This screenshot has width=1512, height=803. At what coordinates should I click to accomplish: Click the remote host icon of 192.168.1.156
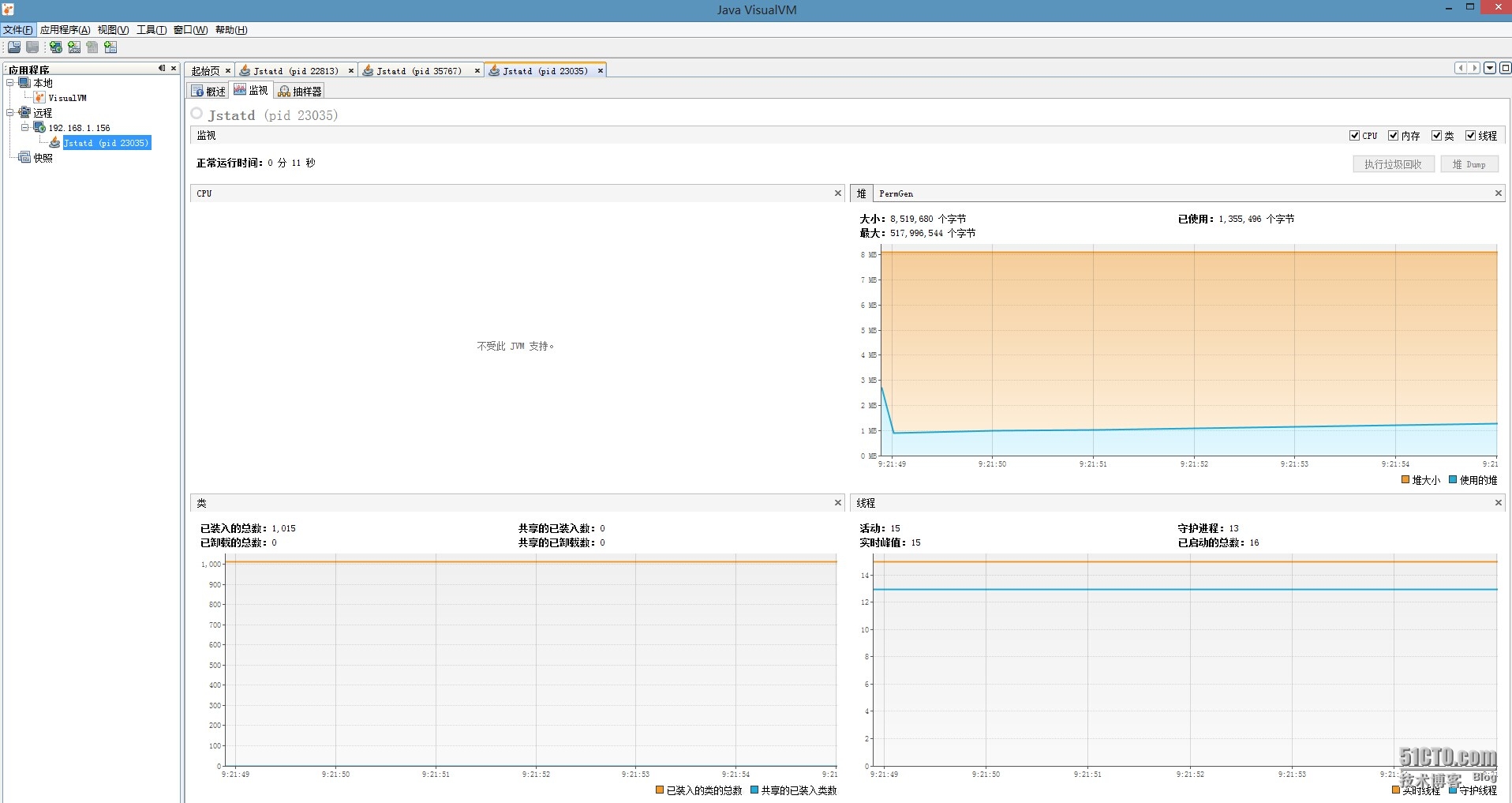39,127
